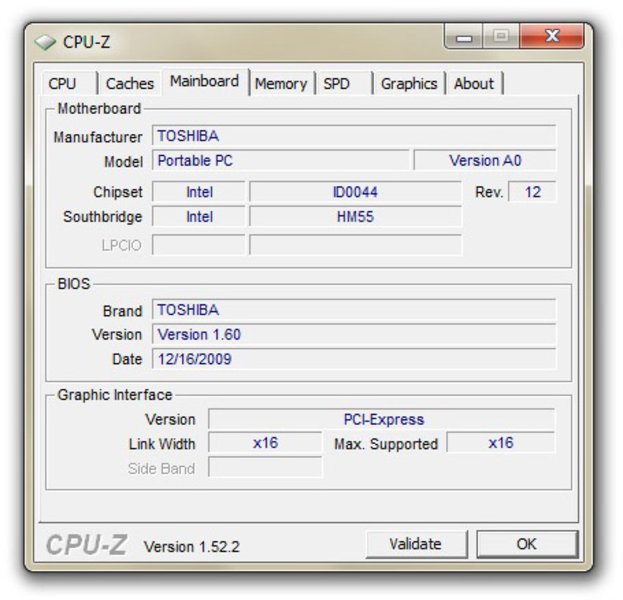Switch to the CPU tab
623x600 pixels.
(x=69, y=83)
